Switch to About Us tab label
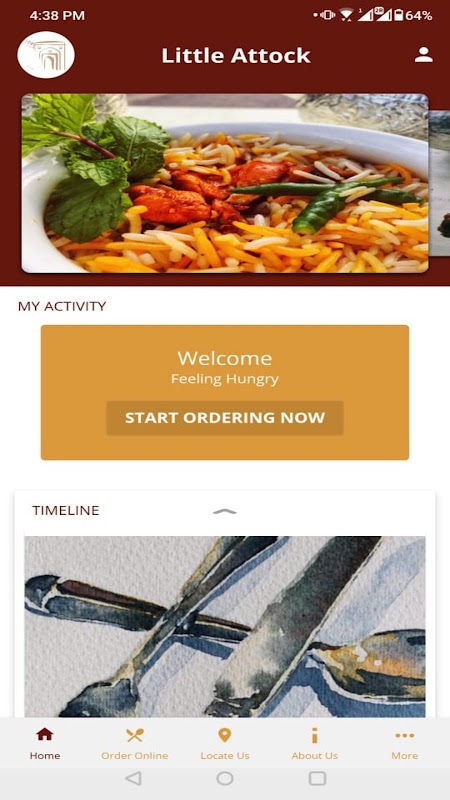 click(x=315, y=756)
